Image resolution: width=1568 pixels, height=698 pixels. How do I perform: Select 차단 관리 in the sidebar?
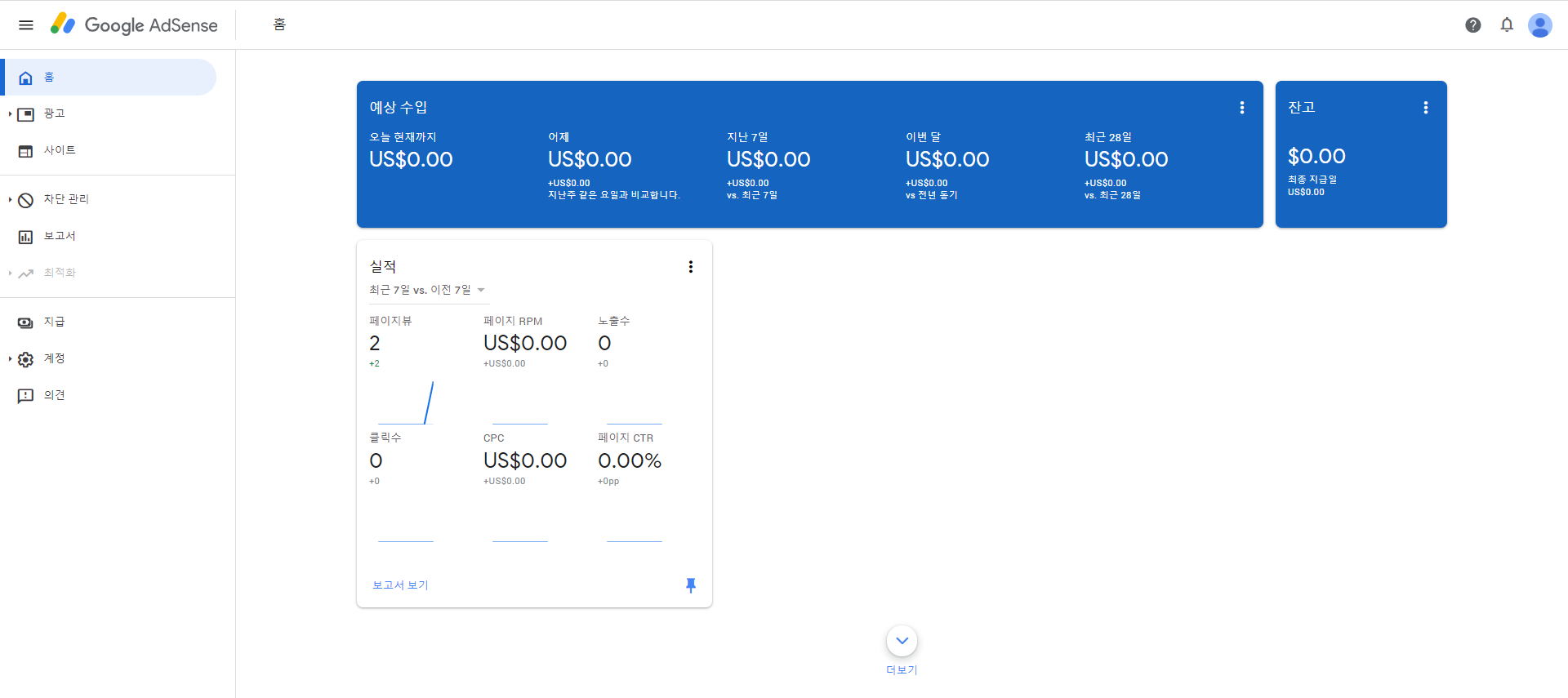[109, 199]
